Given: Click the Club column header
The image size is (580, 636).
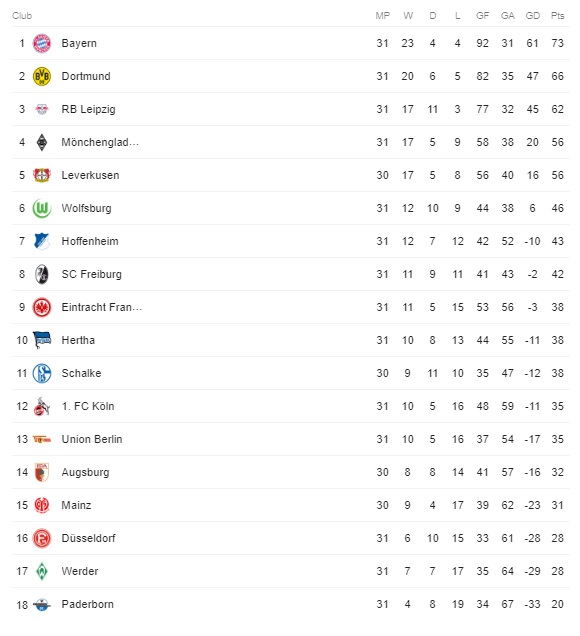Looking at the screenshot, I should pos(22,16).
